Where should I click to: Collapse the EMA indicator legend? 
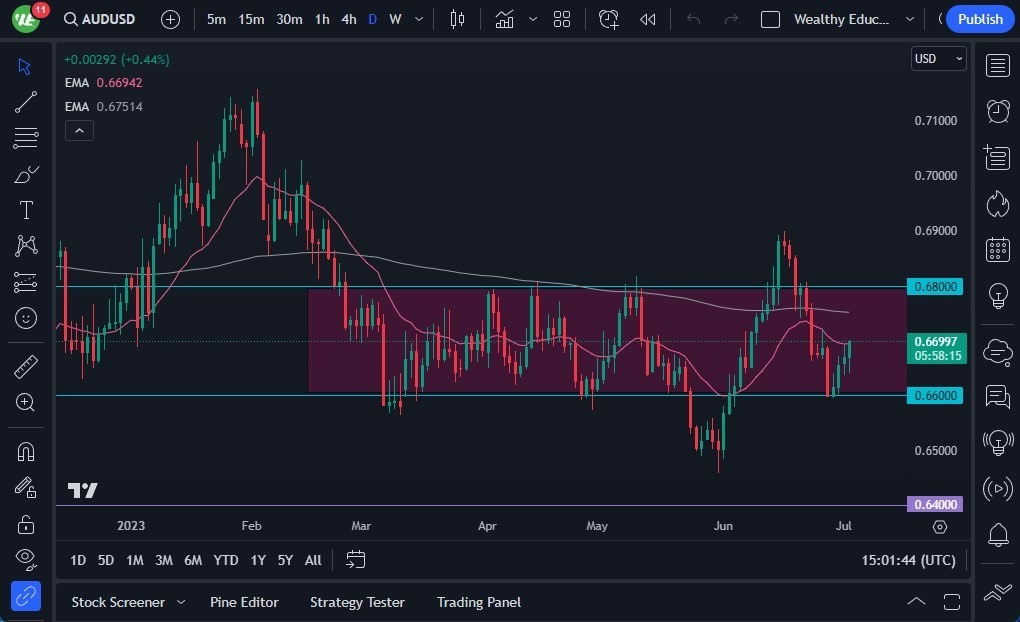[x=79, y=130]
